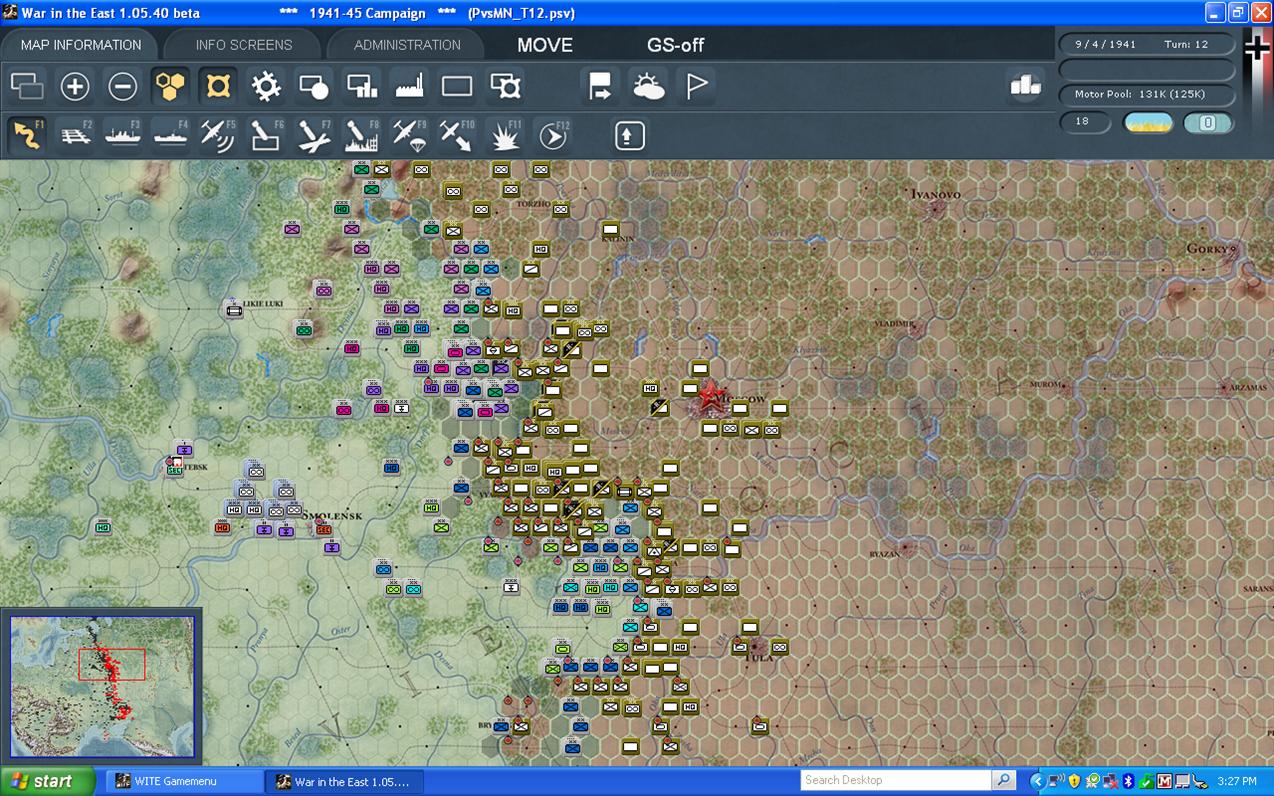Click the teal indicator showing 0
The width and height of the screenshot is (1274, 796).
(1207, 123)
